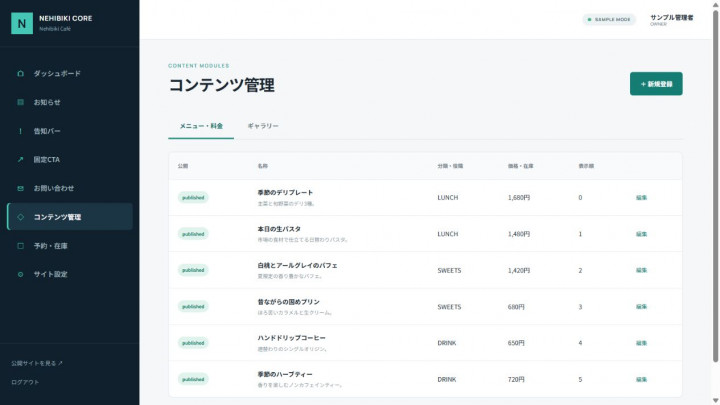The width and height of the screenshot is (720, 405).
Task: Click the page vertical scrollbar down arrow
Action: coord(715,401)
